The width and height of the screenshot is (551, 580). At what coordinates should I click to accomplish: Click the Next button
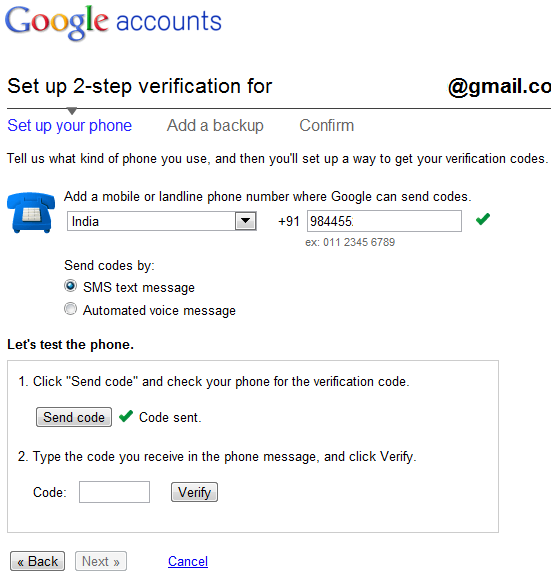pos(101,561)
